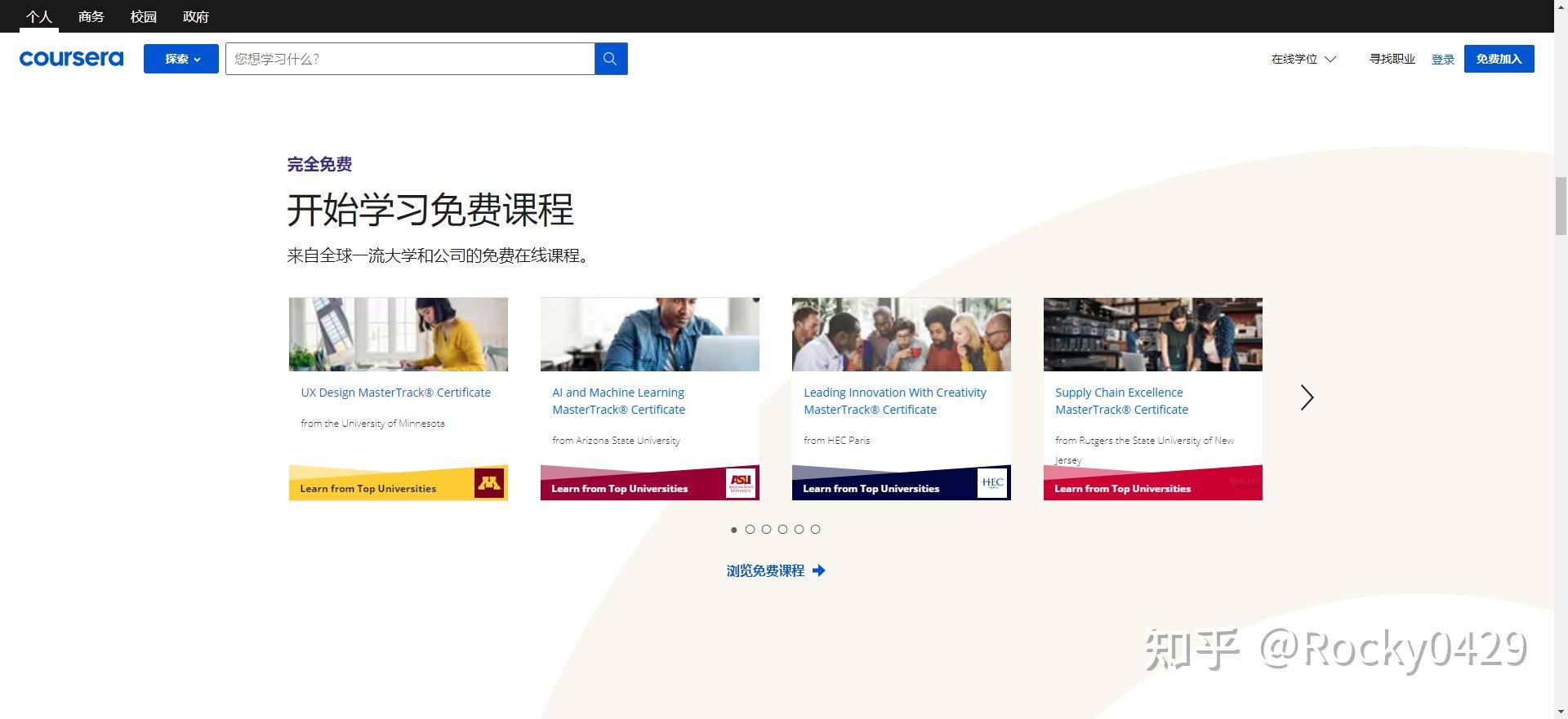1568x719 pixels.
Task: Switch to the 校园 tab
Action: point(144,16)
